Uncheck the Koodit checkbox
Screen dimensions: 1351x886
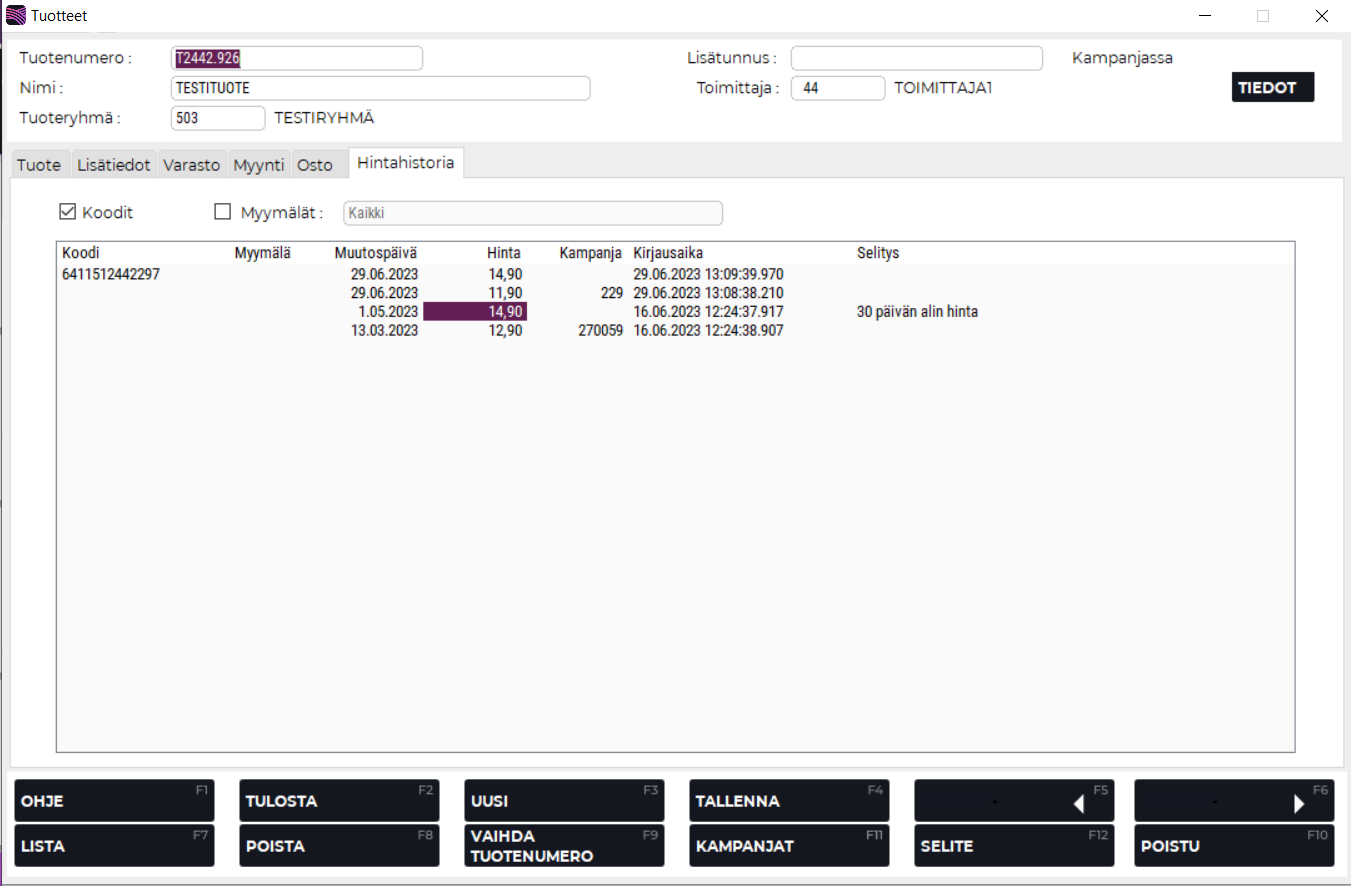[68, 212]
